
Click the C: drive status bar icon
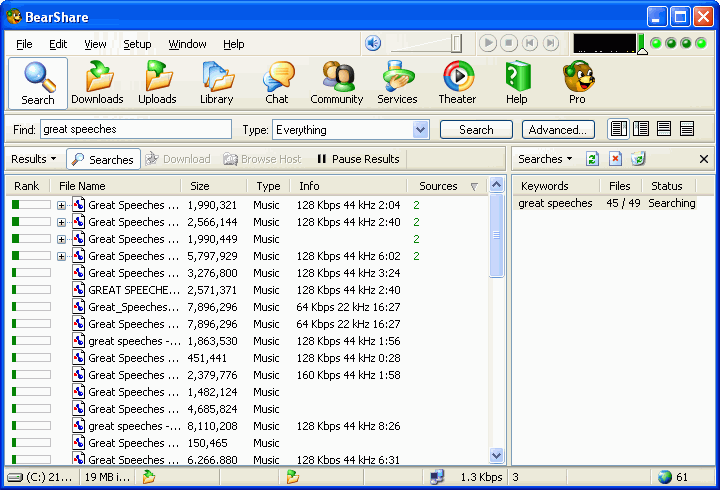click(15, 478)
